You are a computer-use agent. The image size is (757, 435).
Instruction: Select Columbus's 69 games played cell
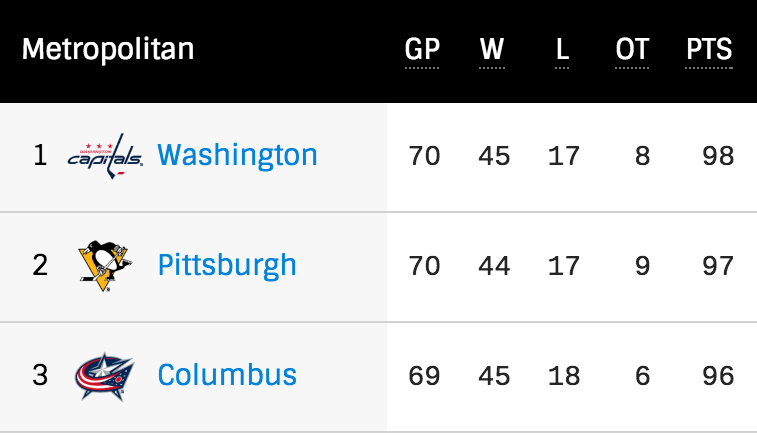click(424, 376)
